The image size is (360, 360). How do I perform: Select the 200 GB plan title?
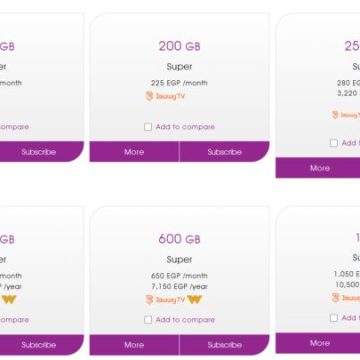179,46
